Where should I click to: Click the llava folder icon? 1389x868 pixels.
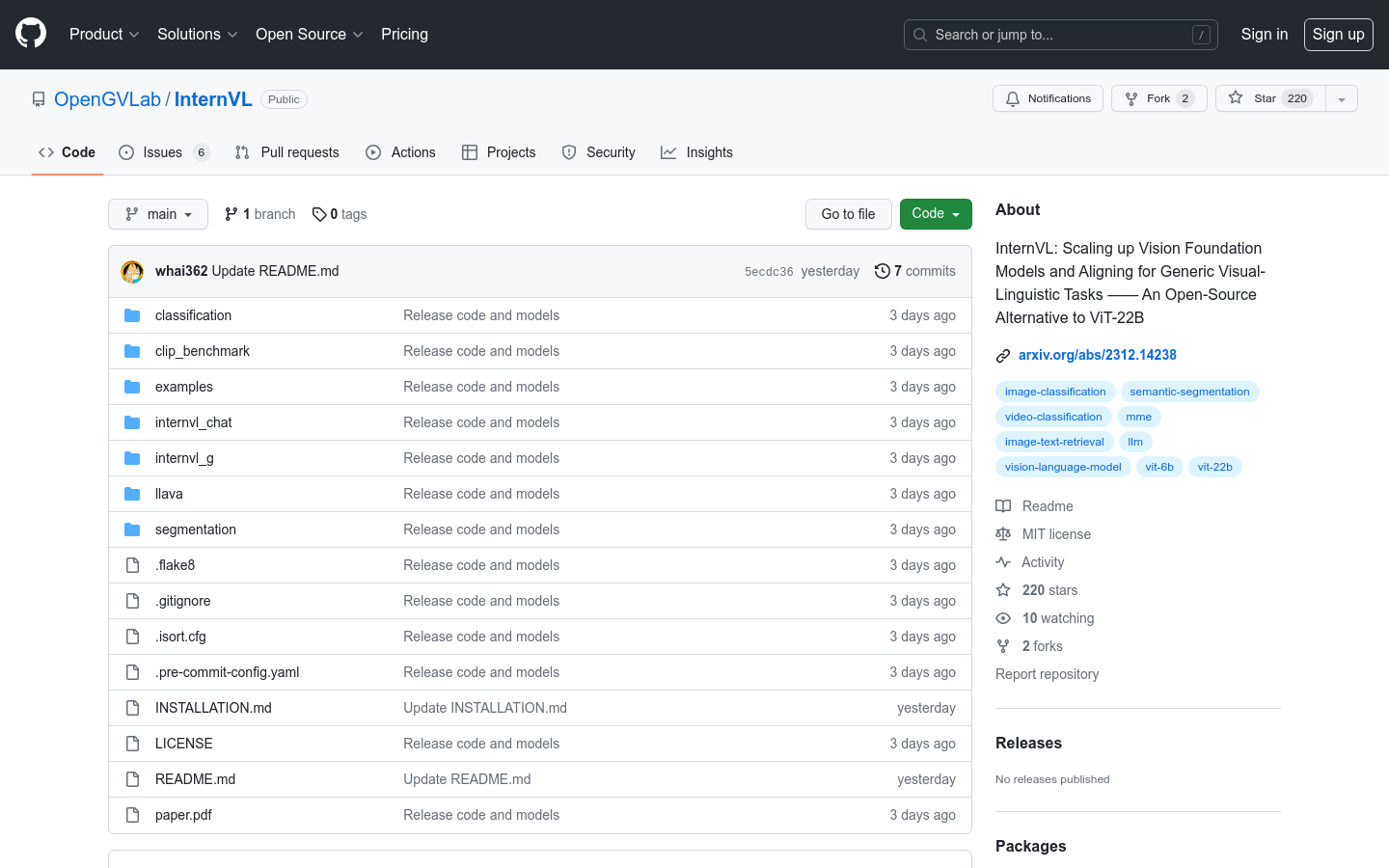(x=132, y=494)
